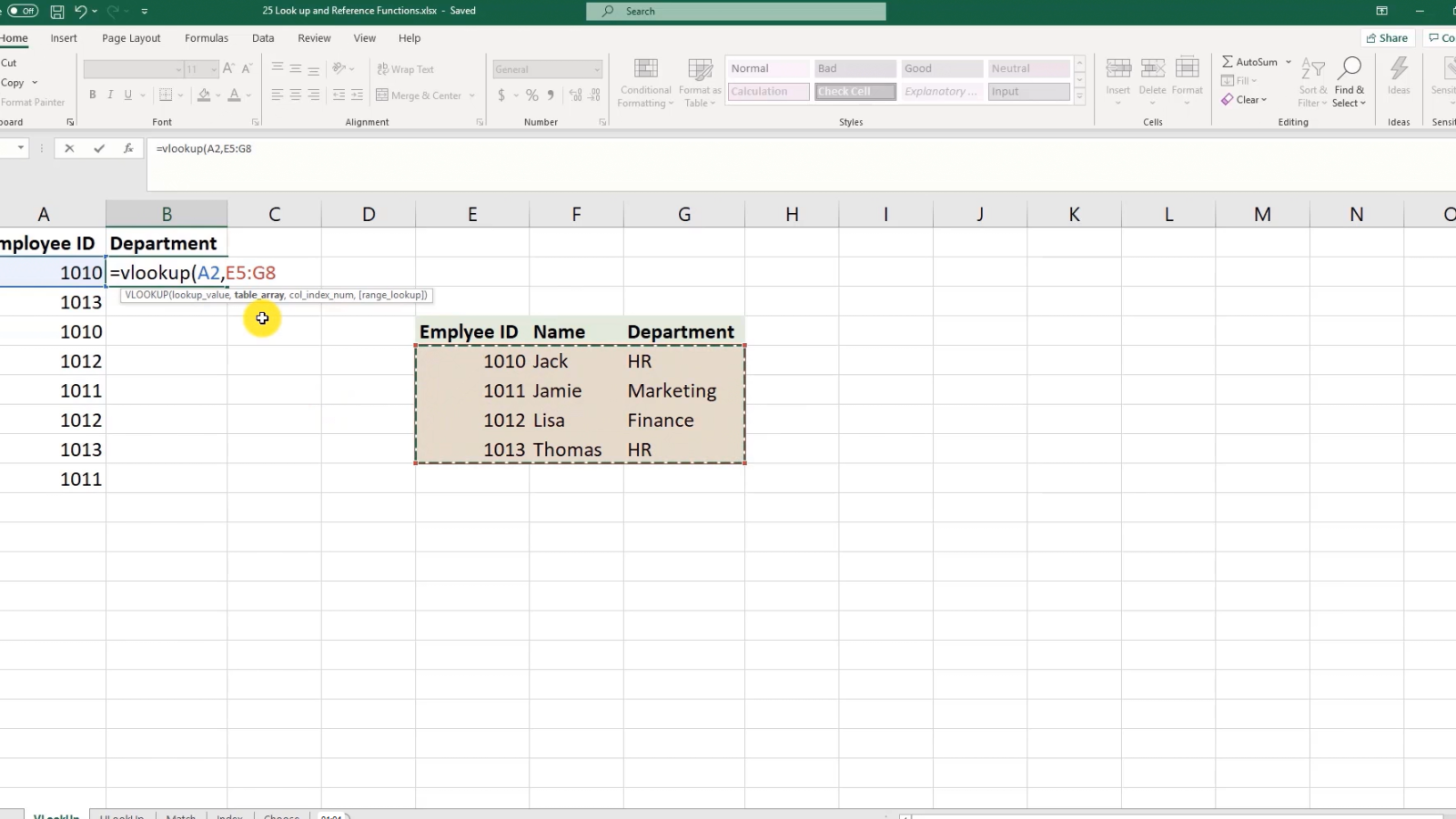Viewport: 1456px width, 819px height.
Task: Switch to the Data tab
Action: [263, 38]
